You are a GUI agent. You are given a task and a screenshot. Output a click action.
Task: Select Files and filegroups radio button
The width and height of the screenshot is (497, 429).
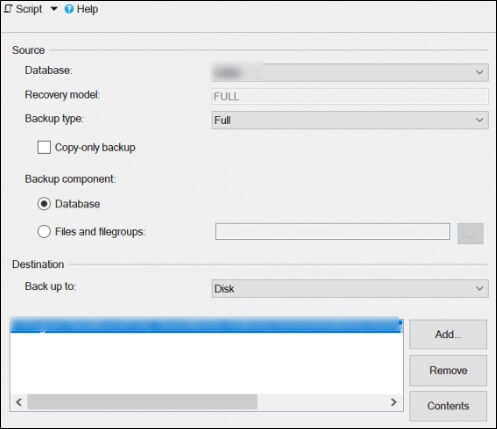(x=44, y=231)
